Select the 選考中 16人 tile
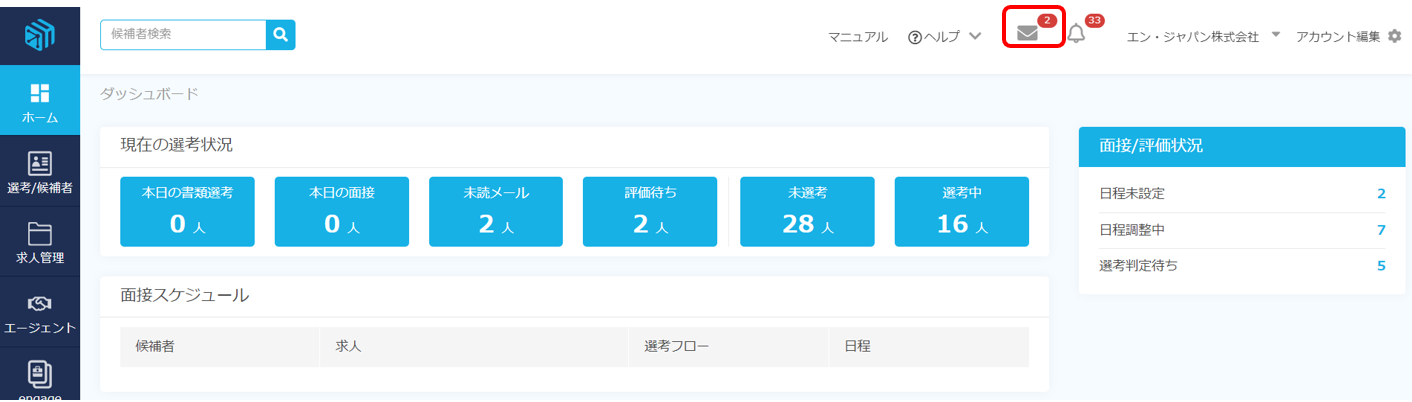Image resolution: width=1412 pixels, height=402 pixels. 961,211
